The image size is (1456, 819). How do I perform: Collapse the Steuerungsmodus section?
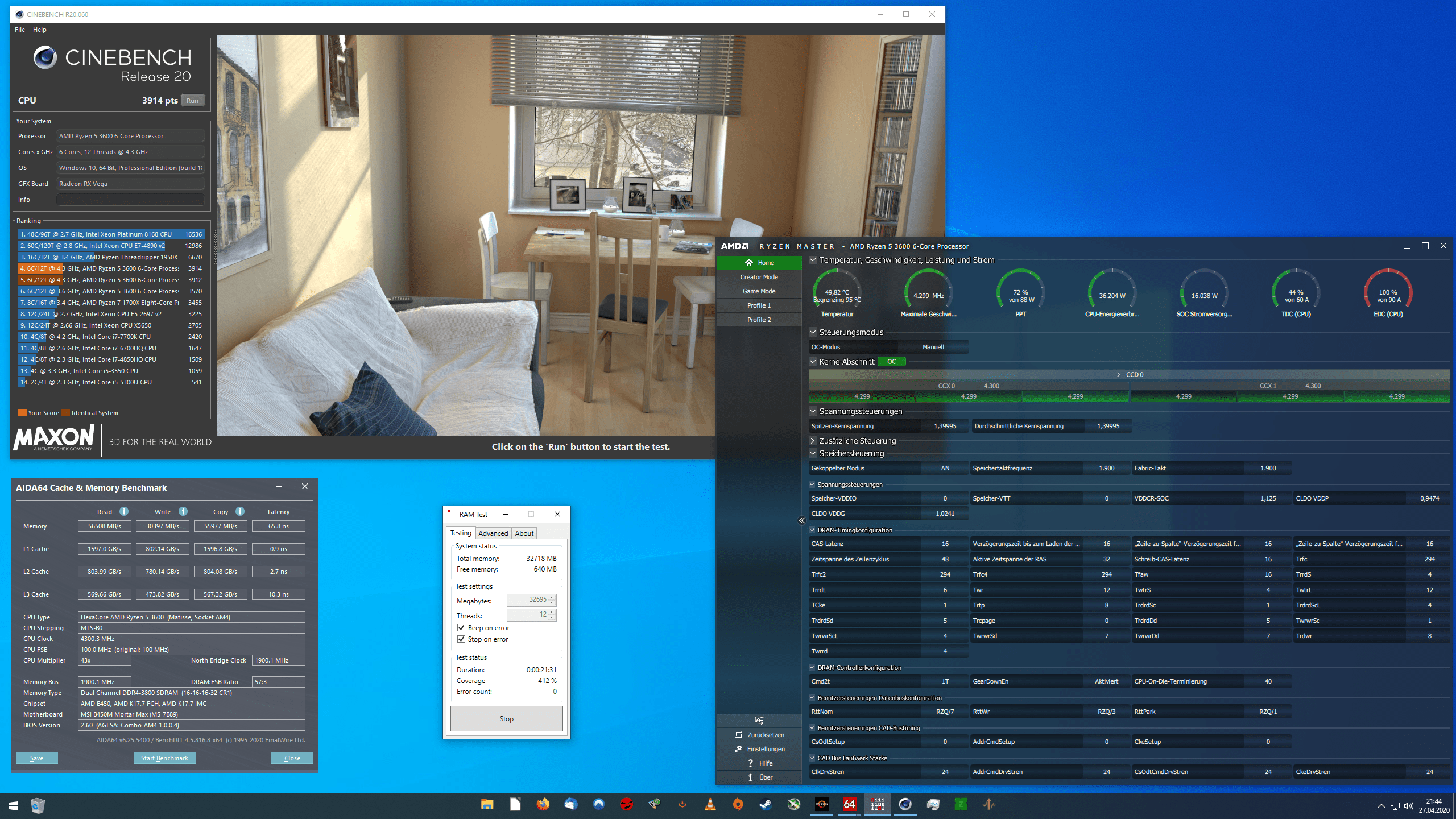[x=813, y=332]
